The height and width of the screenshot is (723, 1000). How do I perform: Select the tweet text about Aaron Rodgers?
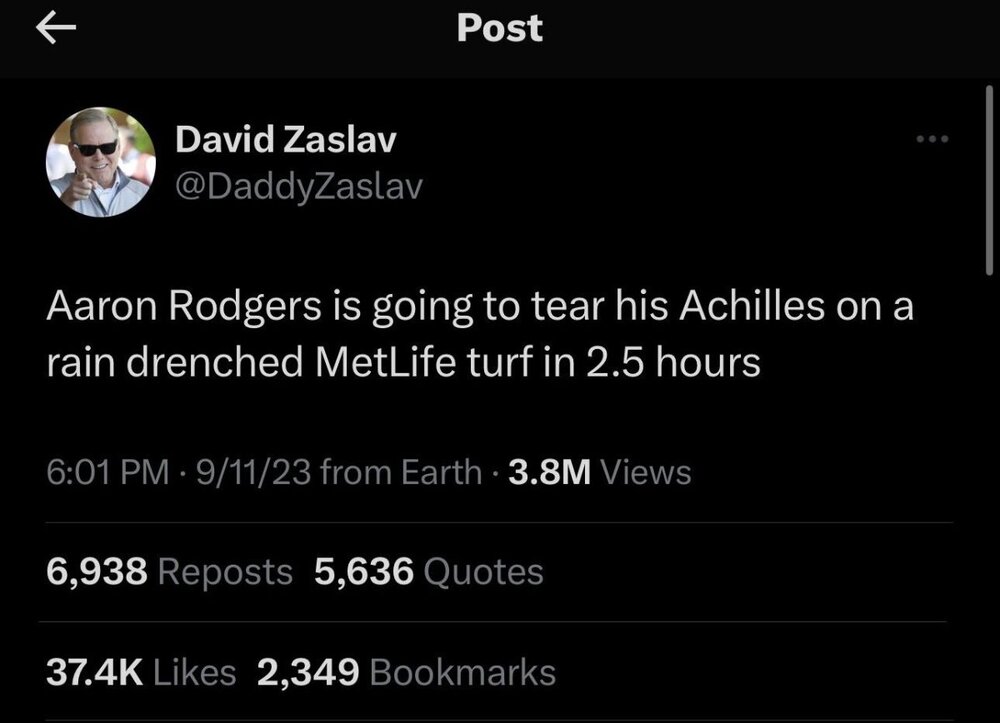[x=480, y=333]
